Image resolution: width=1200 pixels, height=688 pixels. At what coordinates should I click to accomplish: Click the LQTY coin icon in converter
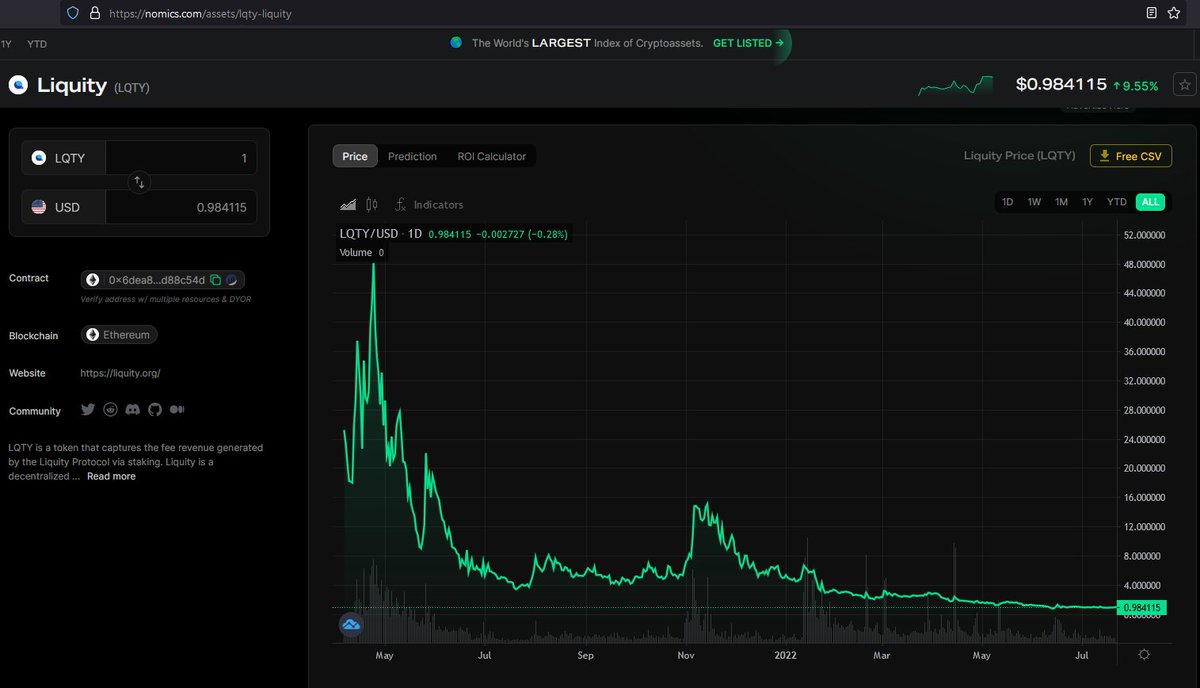point(39,158)
